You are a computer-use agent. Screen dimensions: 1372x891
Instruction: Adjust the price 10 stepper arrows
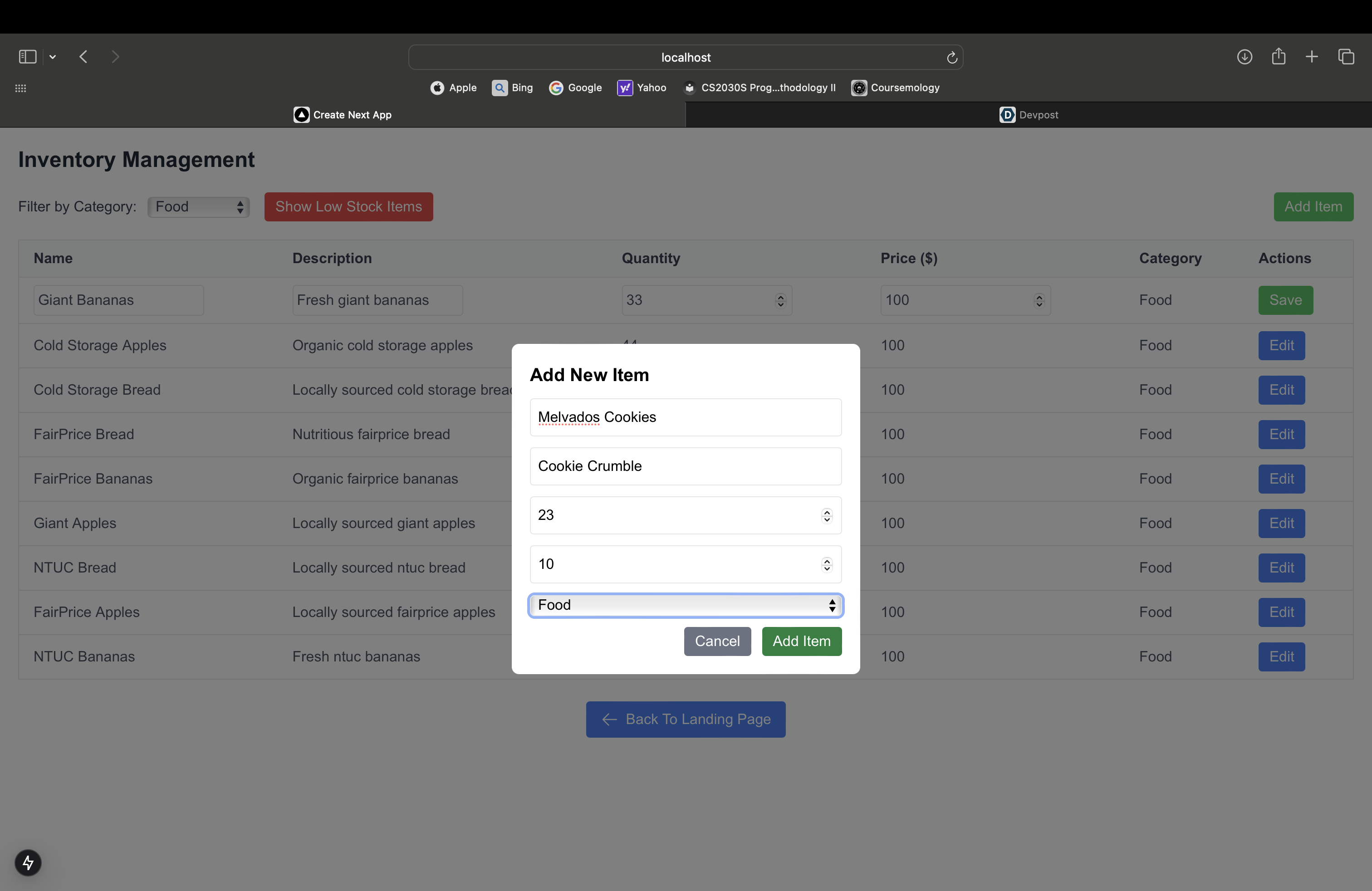point(827,564)
